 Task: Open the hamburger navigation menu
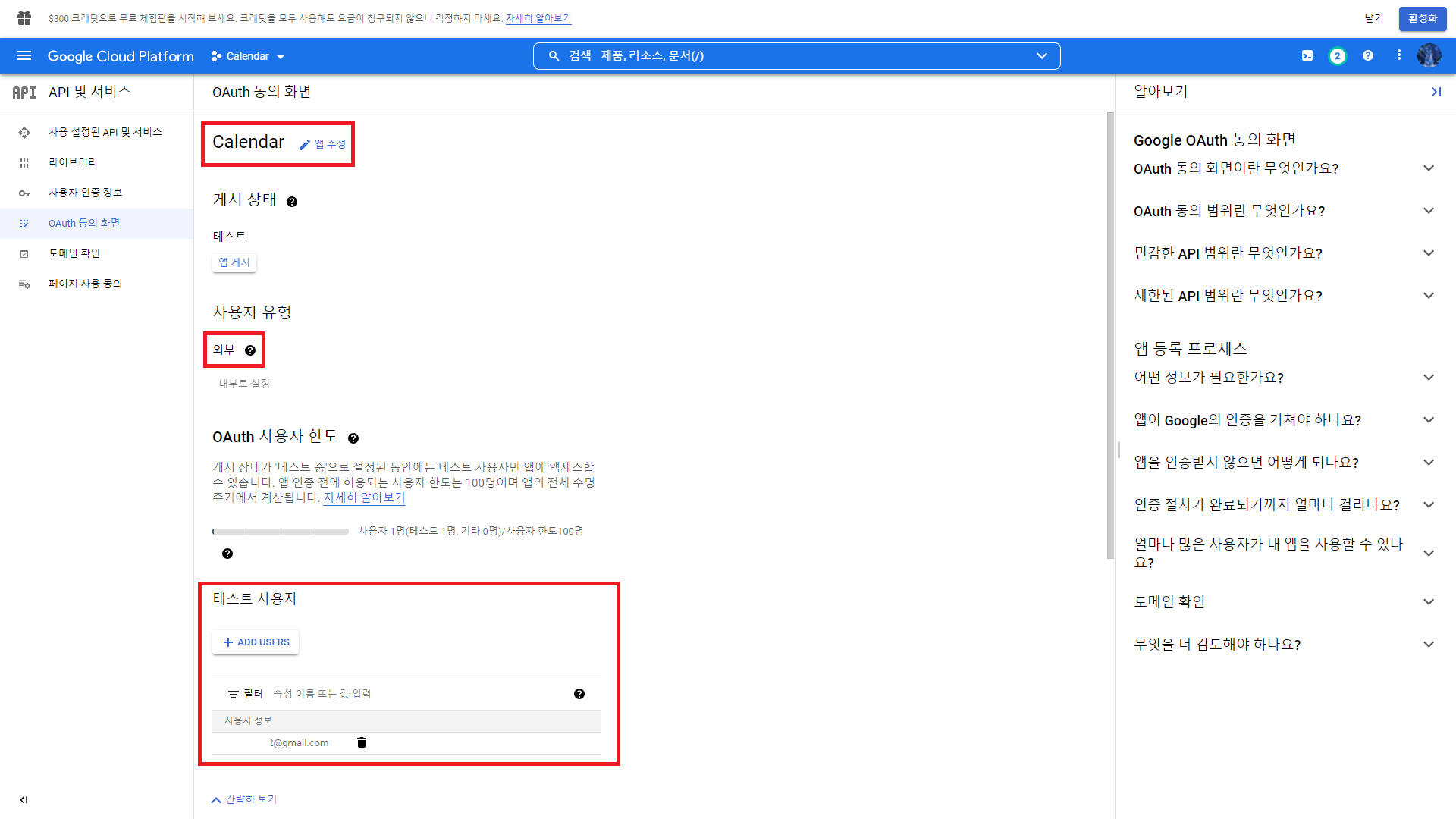coord(24,56)
